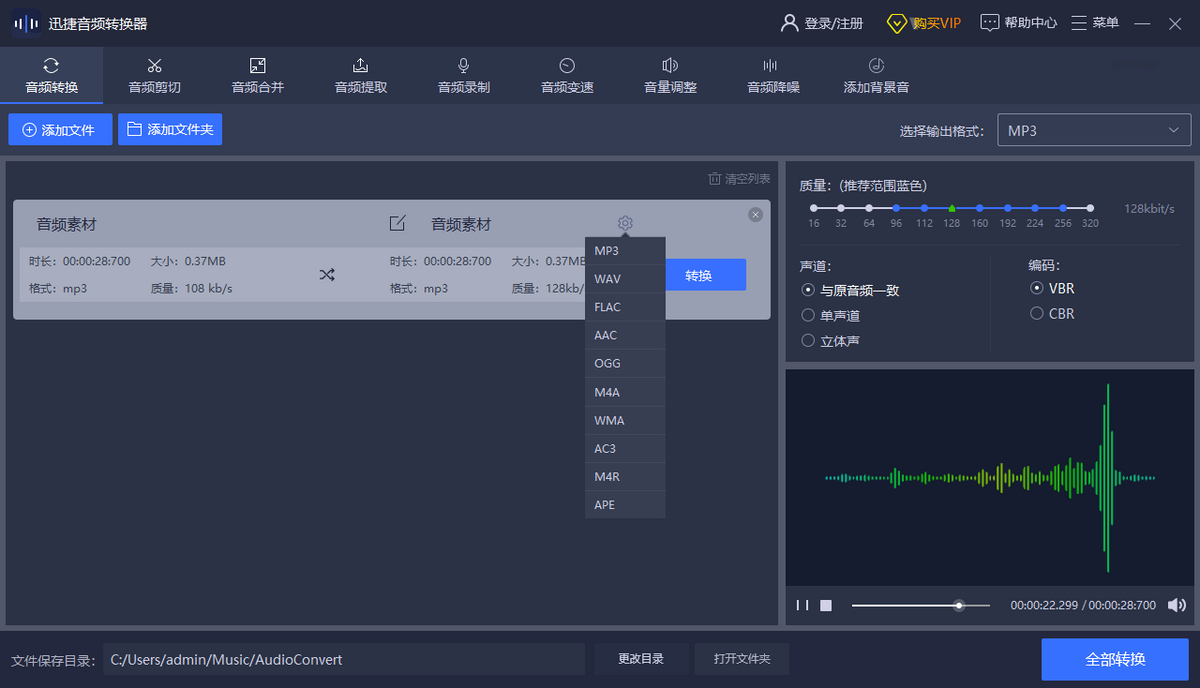Select the 音频变速 speed change tool
The image size is (1200, 688).
click(566, 75)
